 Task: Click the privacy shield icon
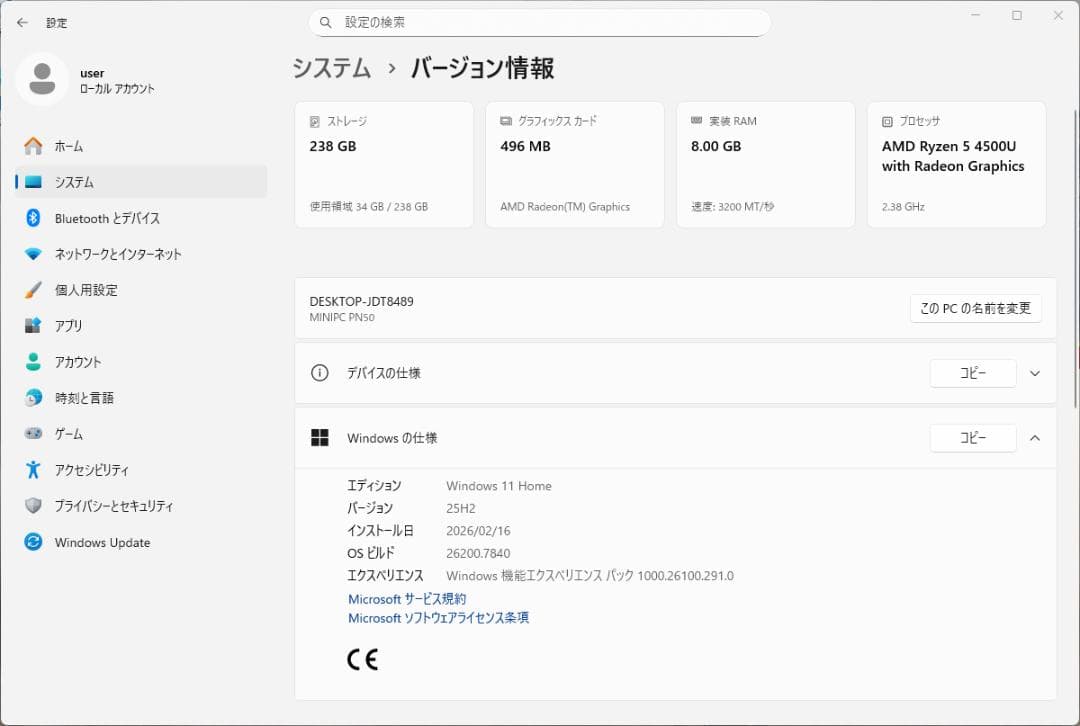tap(33, 506)
